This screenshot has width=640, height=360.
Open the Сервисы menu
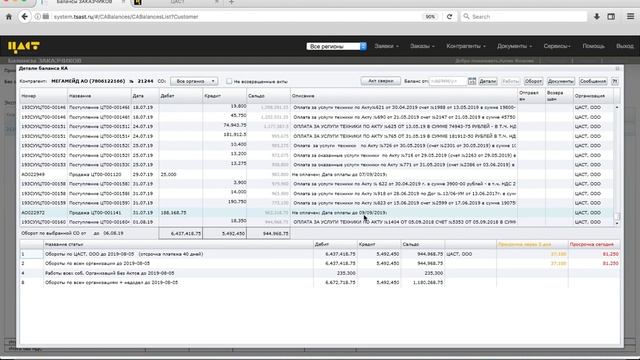(557, 46)
